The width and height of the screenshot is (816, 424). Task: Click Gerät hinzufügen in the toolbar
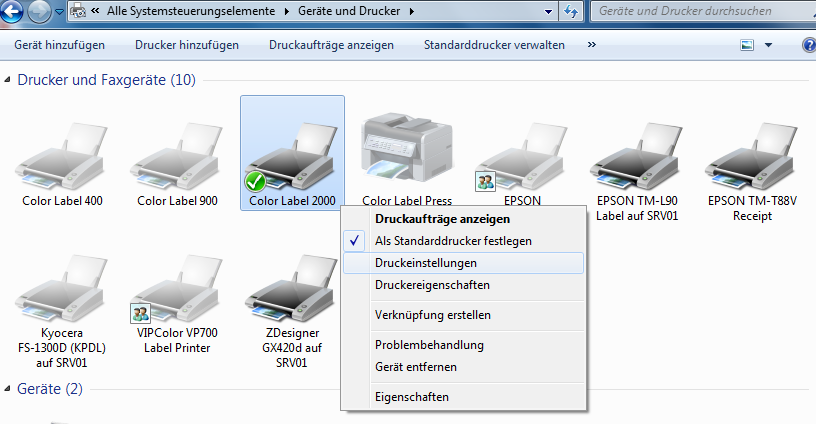(x=59, y=45)
